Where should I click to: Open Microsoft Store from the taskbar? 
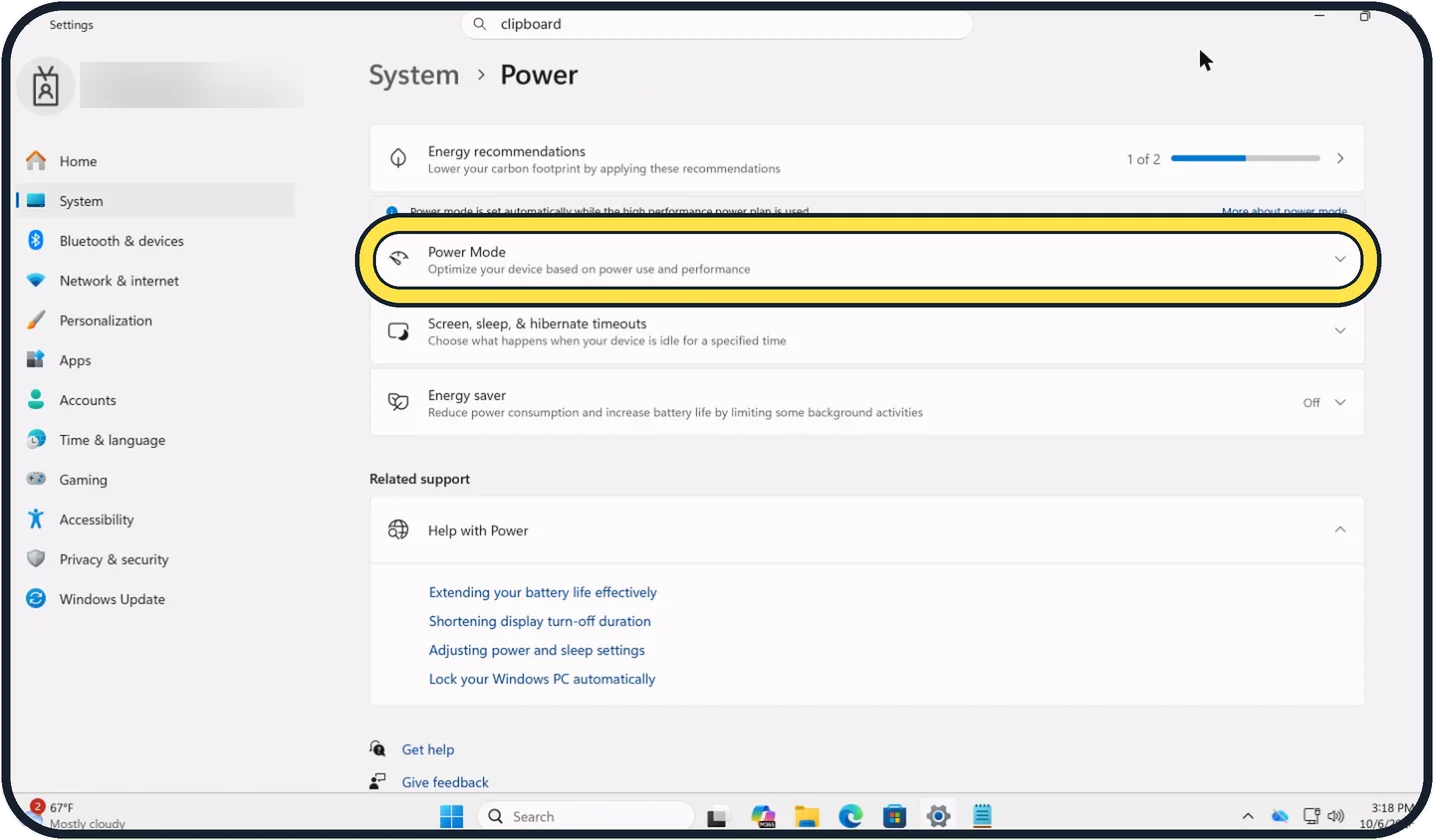click(894, 816)
